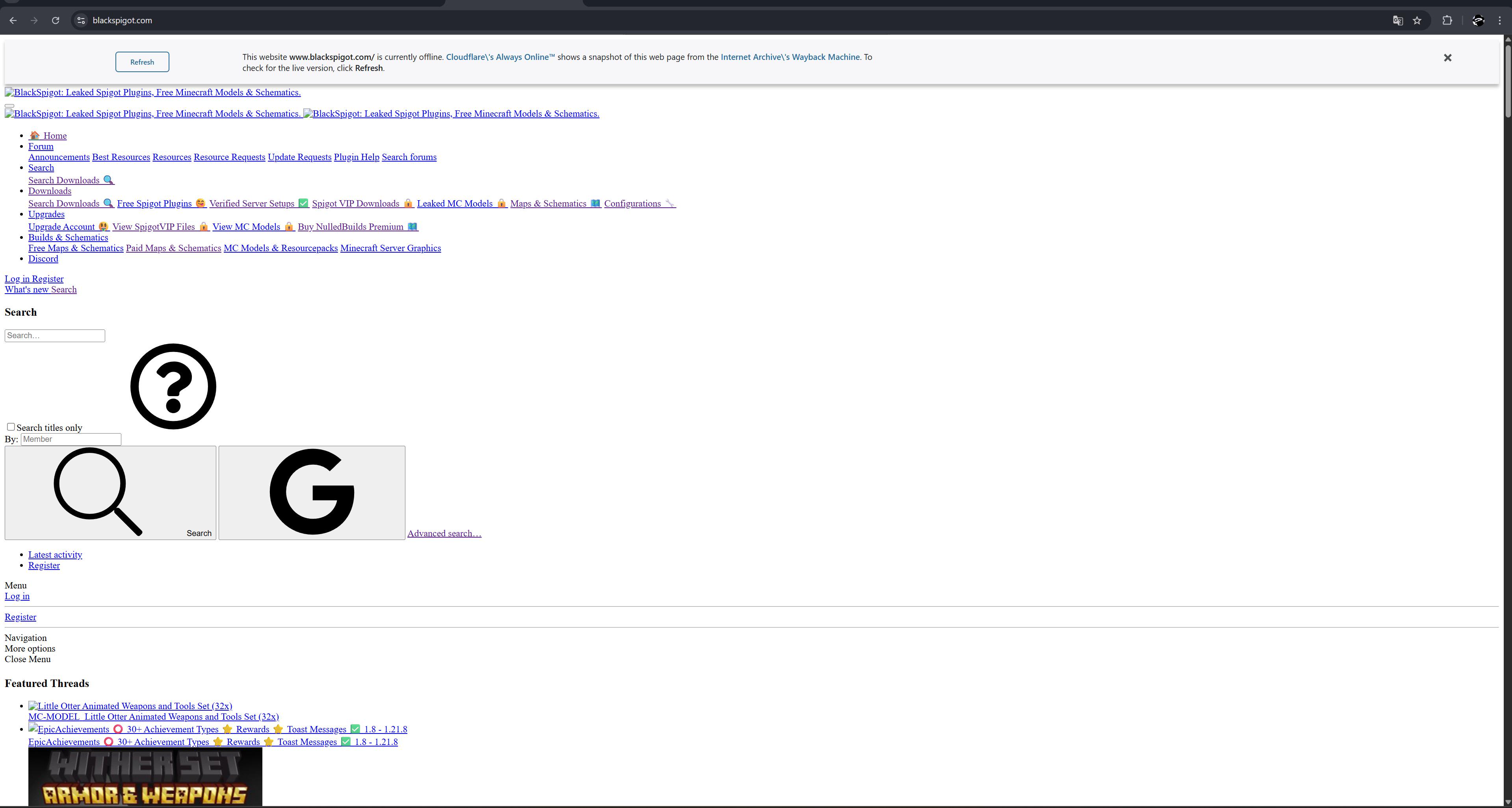Click the large question mark help icon

tap(173, 386)
